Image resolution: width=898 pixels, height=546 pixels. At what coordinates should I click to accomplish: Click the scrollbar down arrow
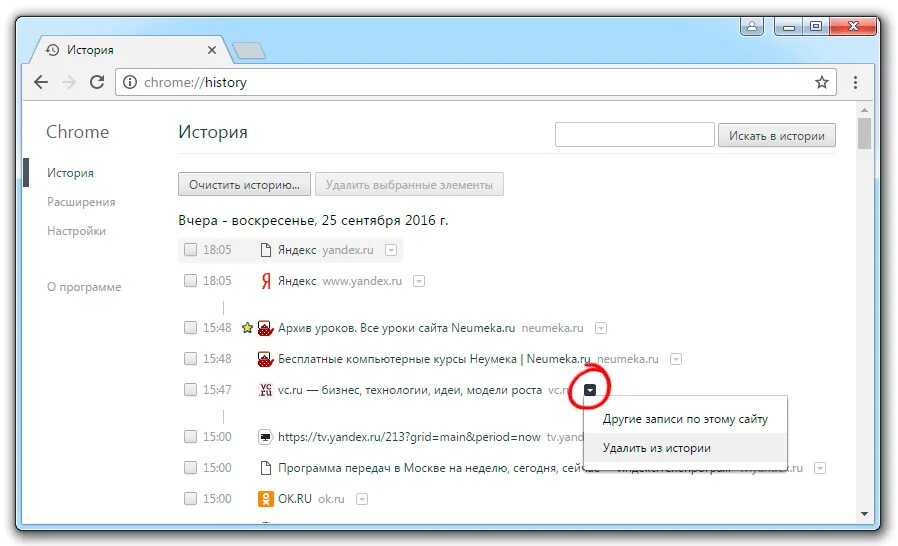tap(864, 514)
